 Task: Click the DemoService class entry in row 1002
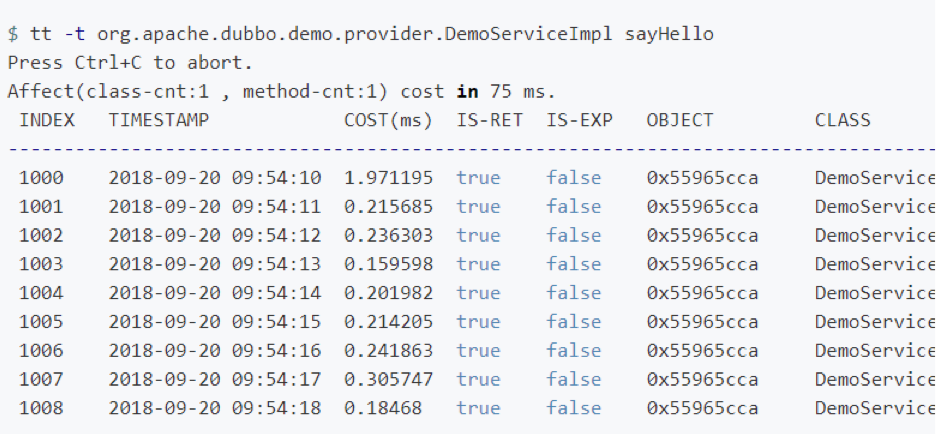click(x=874, y=236)
